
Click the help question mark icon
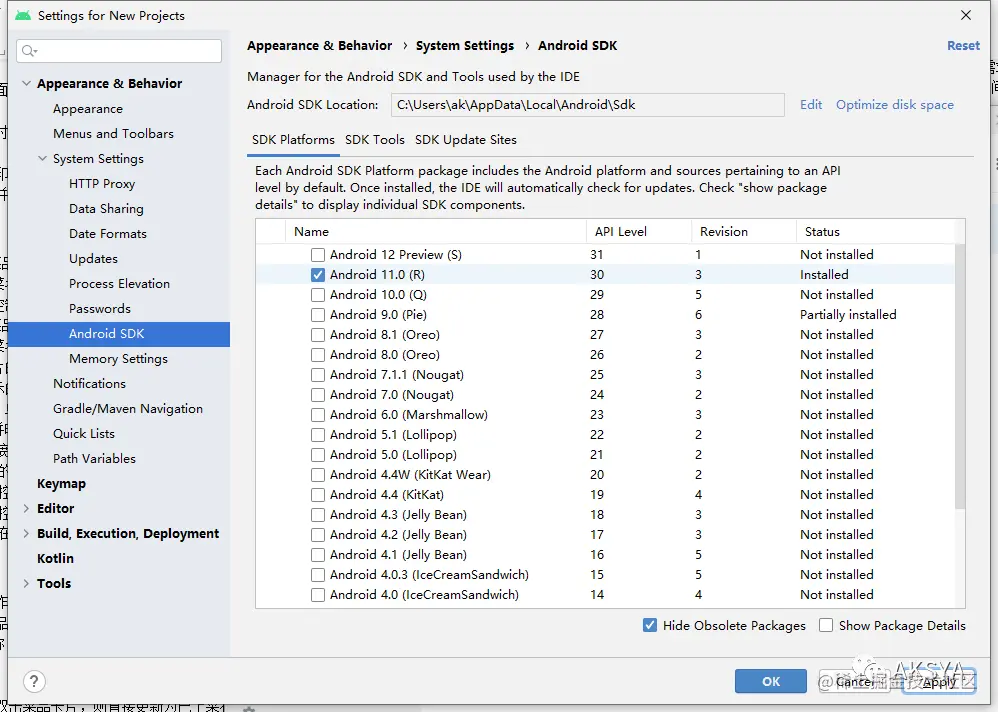tap(34, 681)
